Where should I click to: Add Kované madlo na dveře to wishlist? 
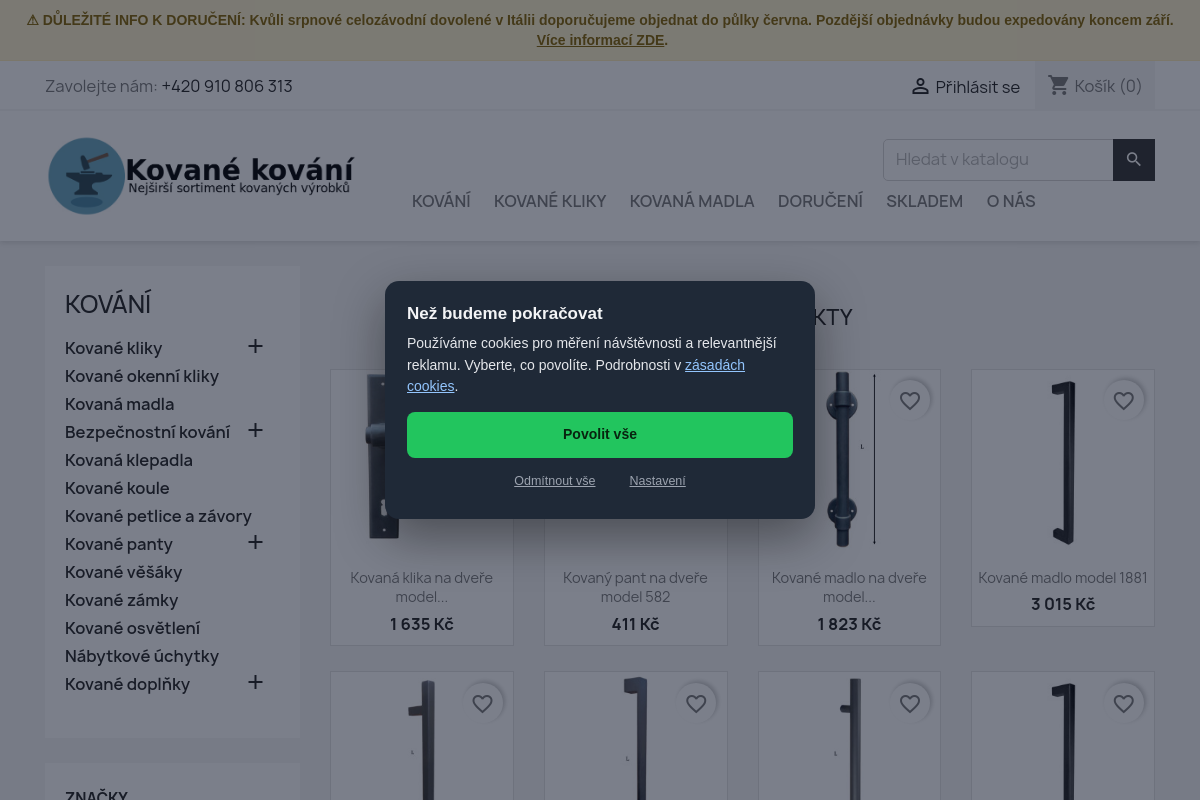click(910, 401)
